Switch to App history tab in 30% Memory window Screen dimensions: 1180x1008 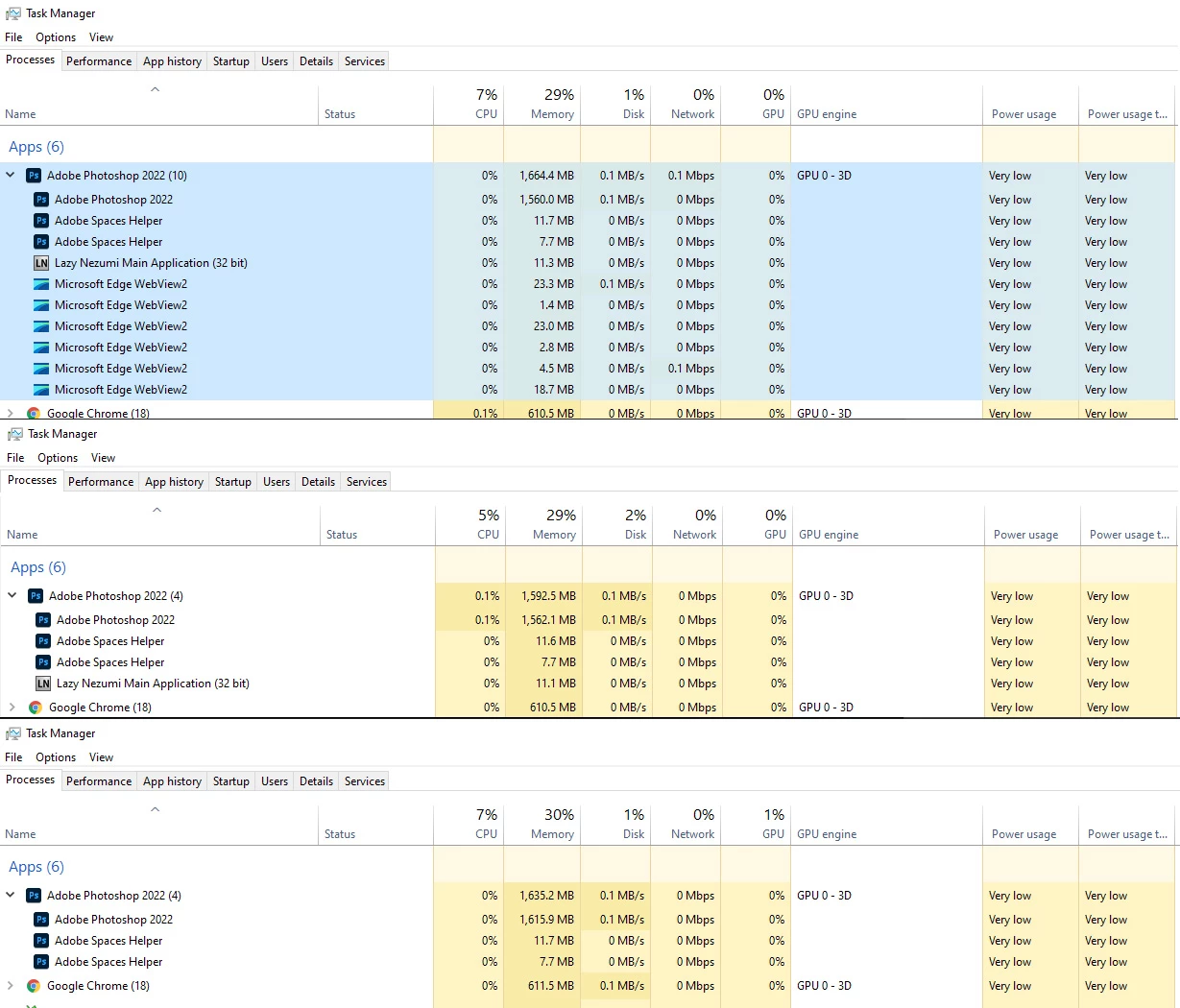[173, 781]
